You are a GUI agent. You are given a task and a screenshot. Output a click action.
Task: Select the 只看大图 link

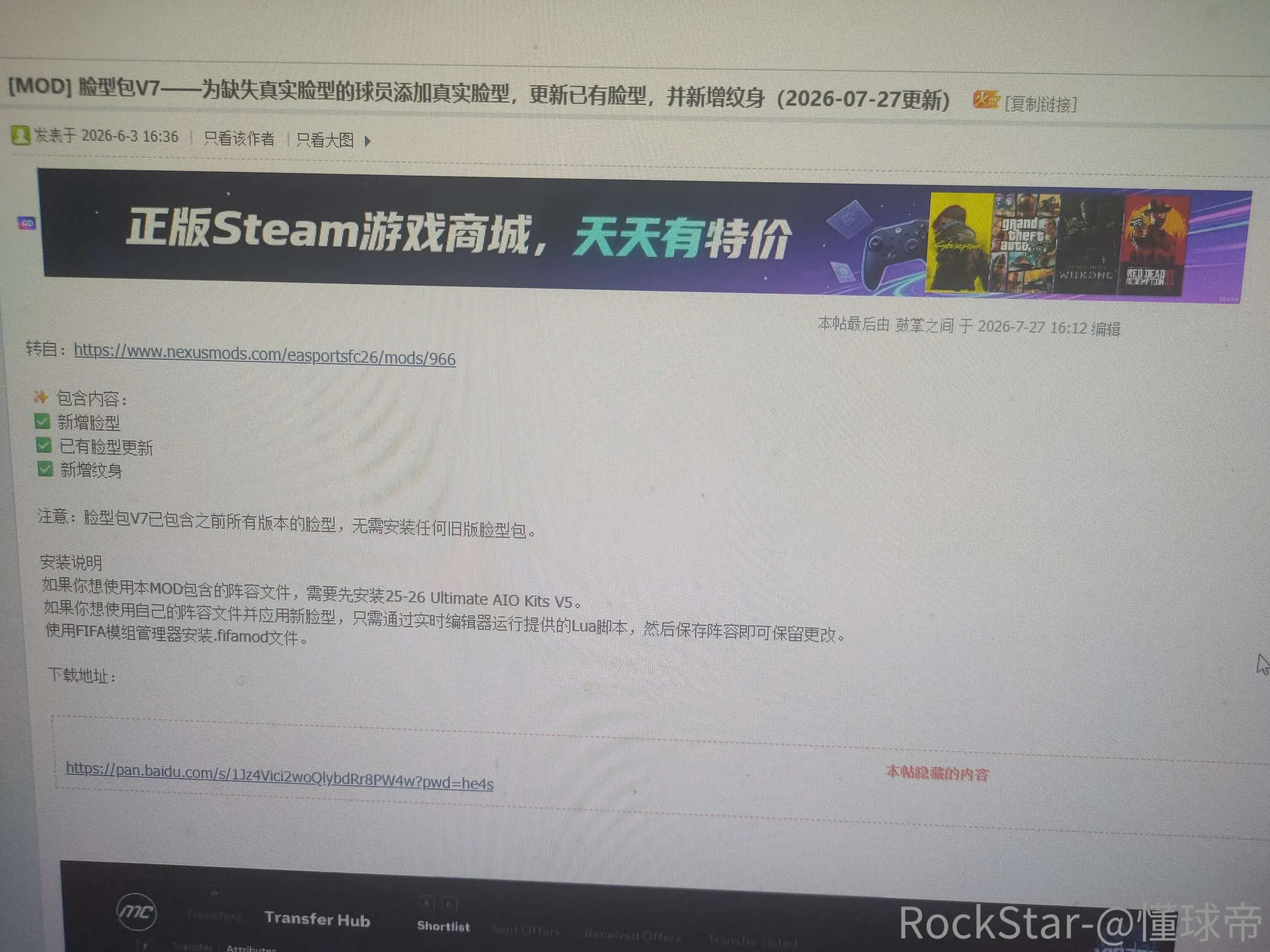[325, 140]
